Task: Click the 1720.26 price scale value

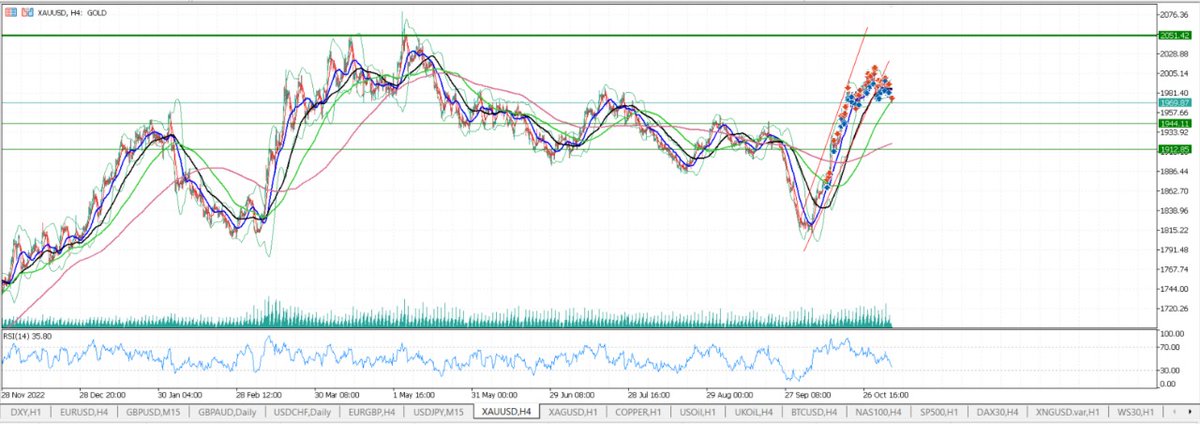Action: (x=1174, y=309)
